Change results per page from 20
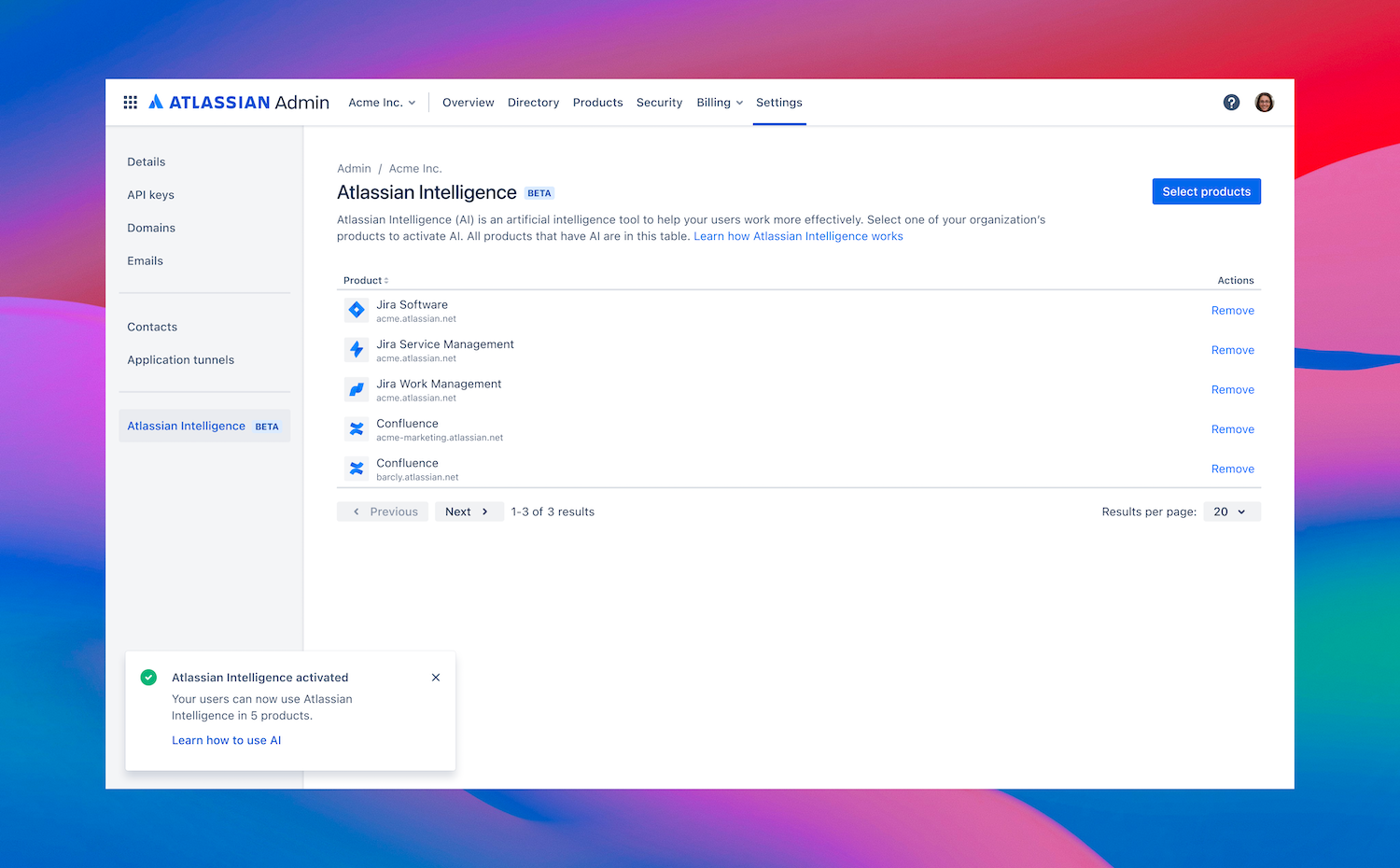The height and width of the screenshot is (868, 1400). click(x=1231, y=511)
